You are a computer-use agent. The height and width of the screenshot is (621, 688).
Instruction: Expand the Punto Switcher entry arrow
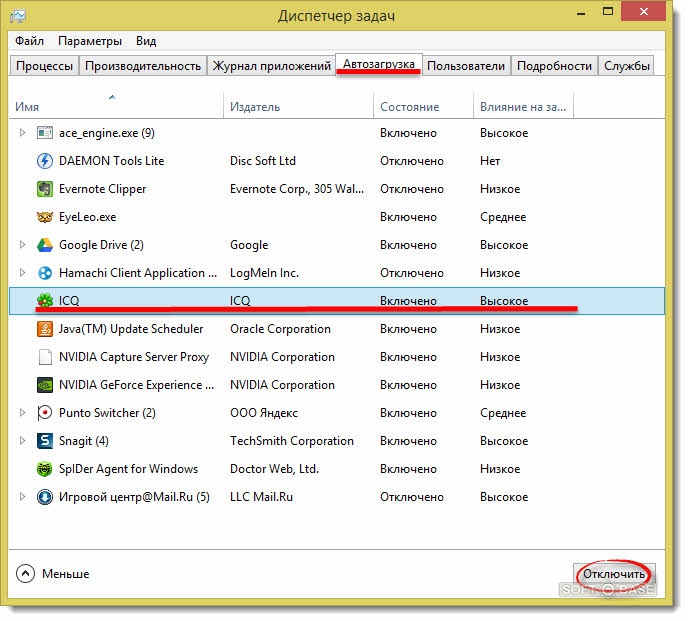[23, 413]
